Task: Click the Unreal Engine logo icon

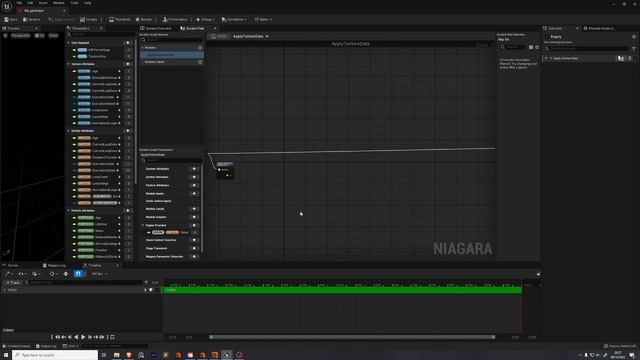Action: pos(7,7)
